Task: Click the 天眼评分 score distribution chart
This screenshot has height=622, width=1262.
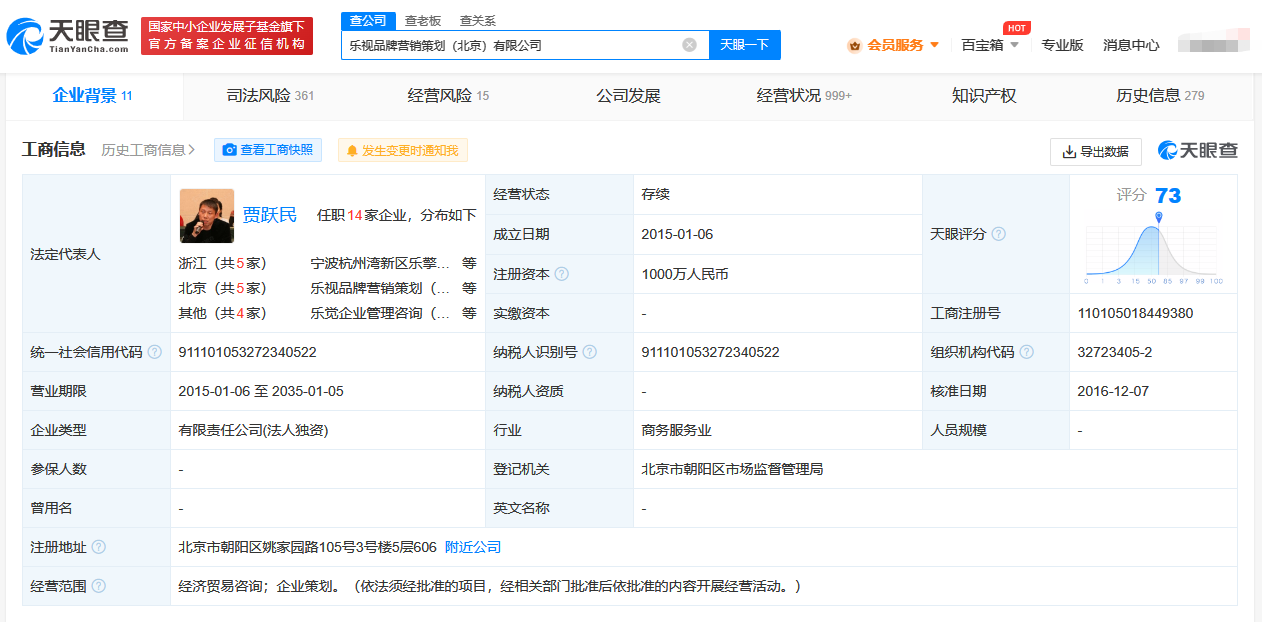Action: click(x=1154, y=249)
